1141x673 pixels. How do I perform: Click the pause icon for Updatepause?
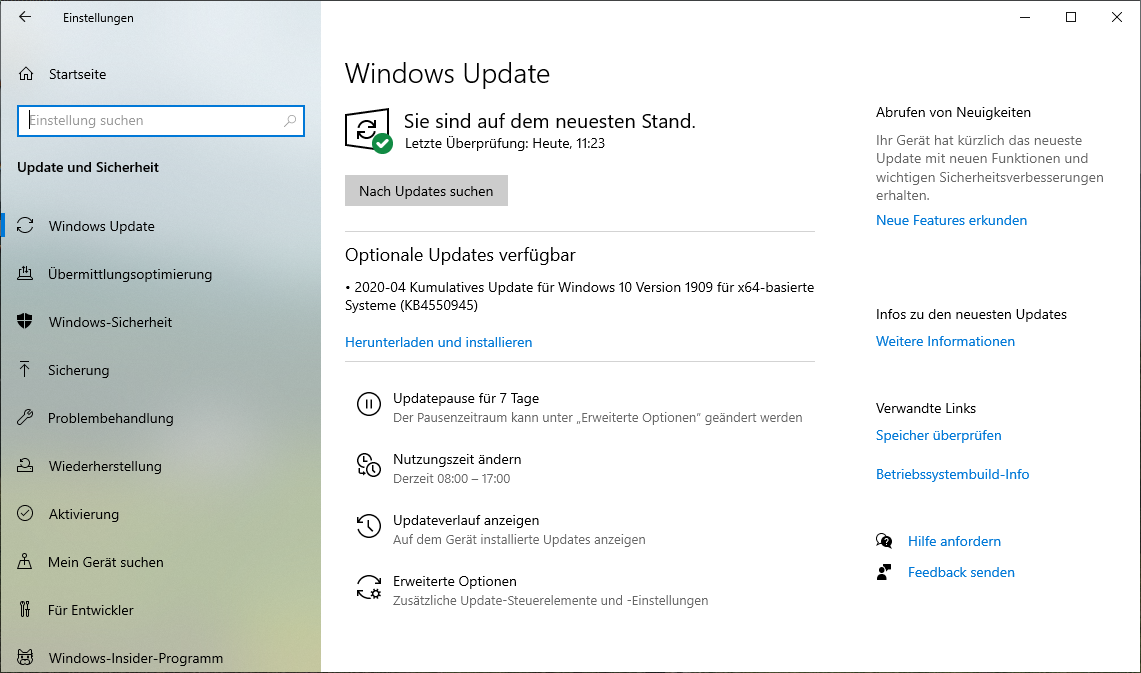tap(369, 404)
